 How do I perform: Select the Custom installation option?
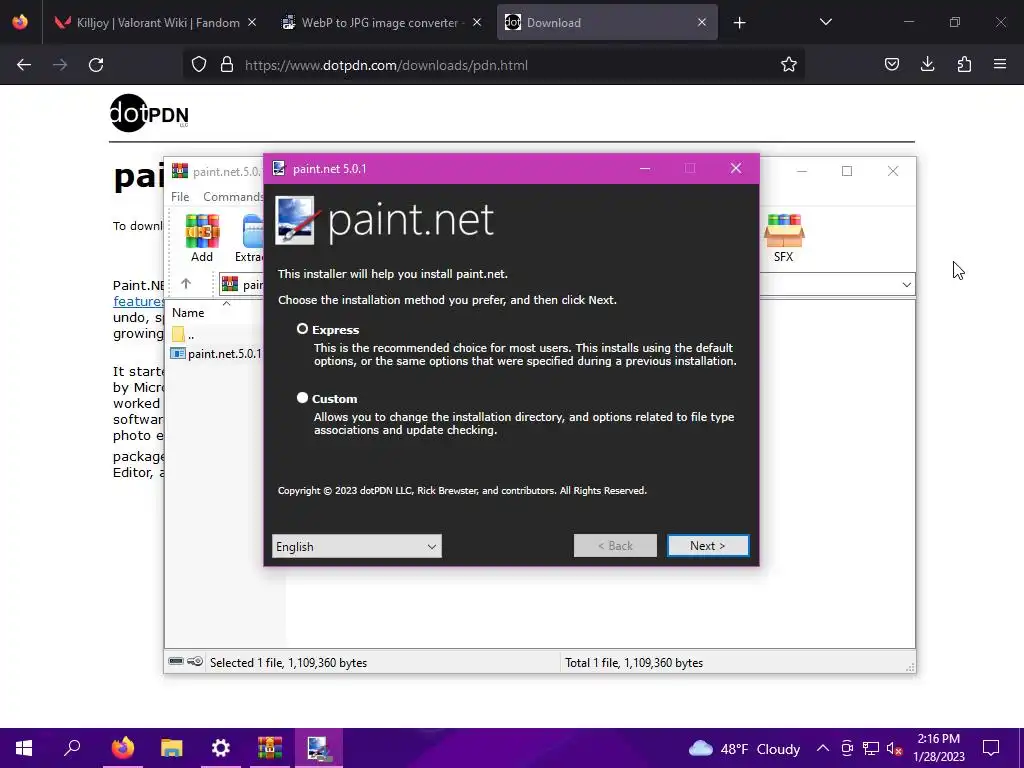point(302,398)
